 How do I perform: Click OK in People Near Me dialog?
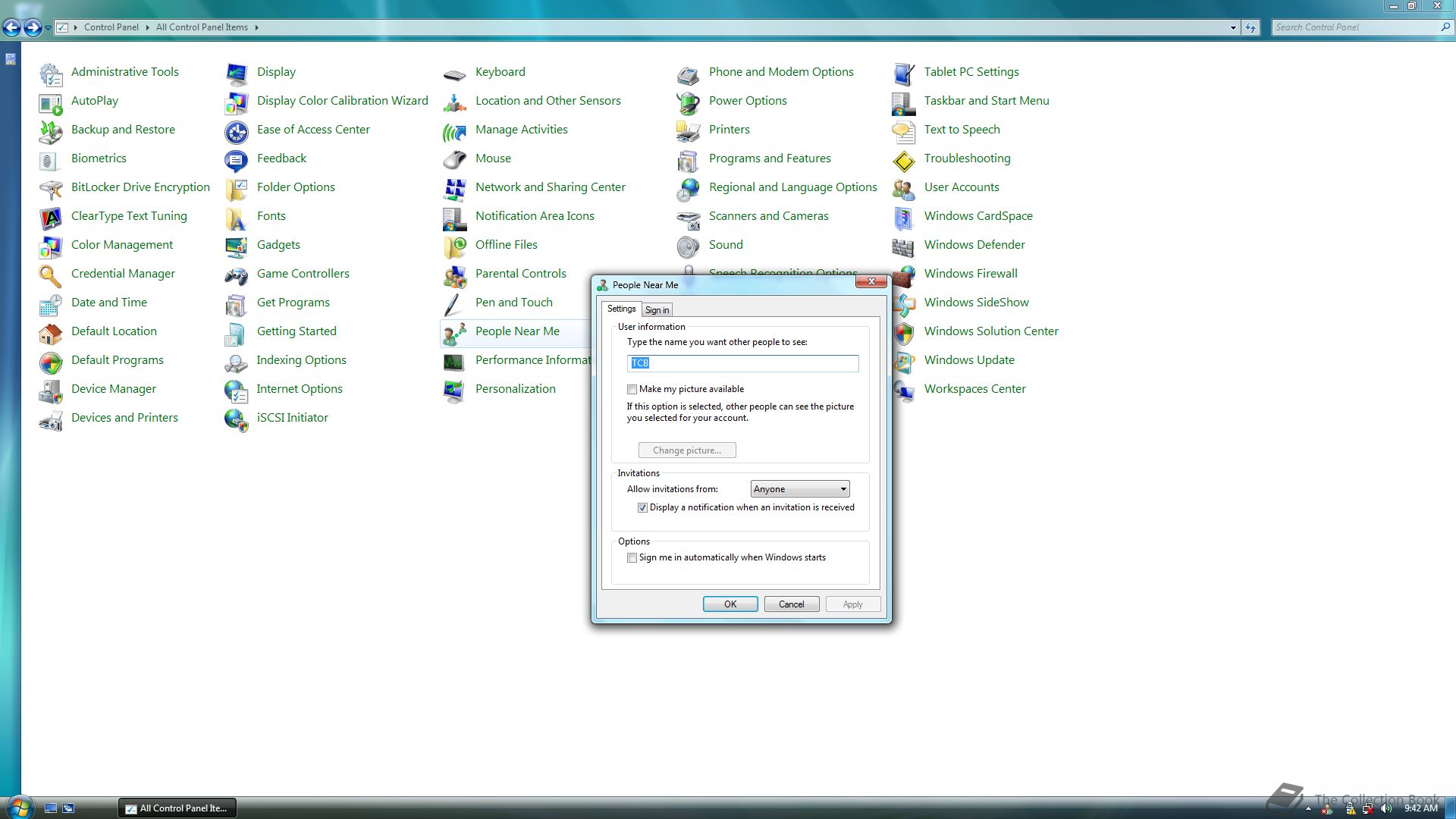click(730, 604)
